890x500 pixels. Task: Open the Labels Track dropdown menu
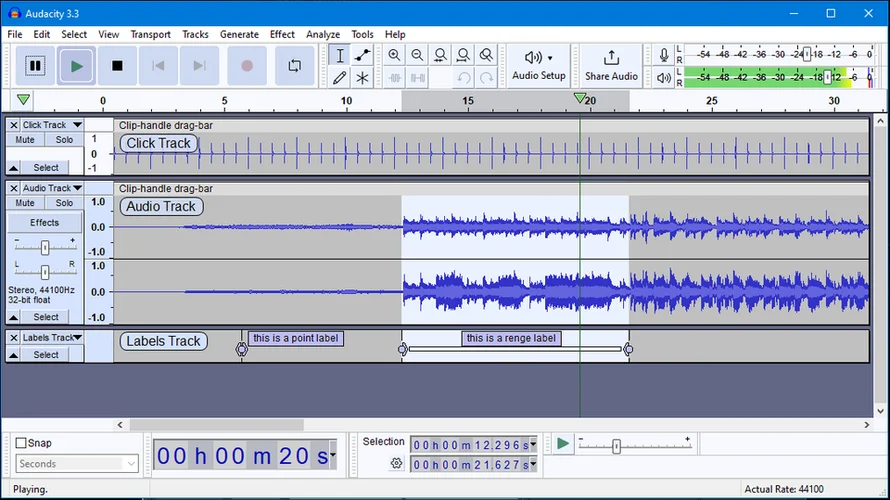tap(79, 338)
